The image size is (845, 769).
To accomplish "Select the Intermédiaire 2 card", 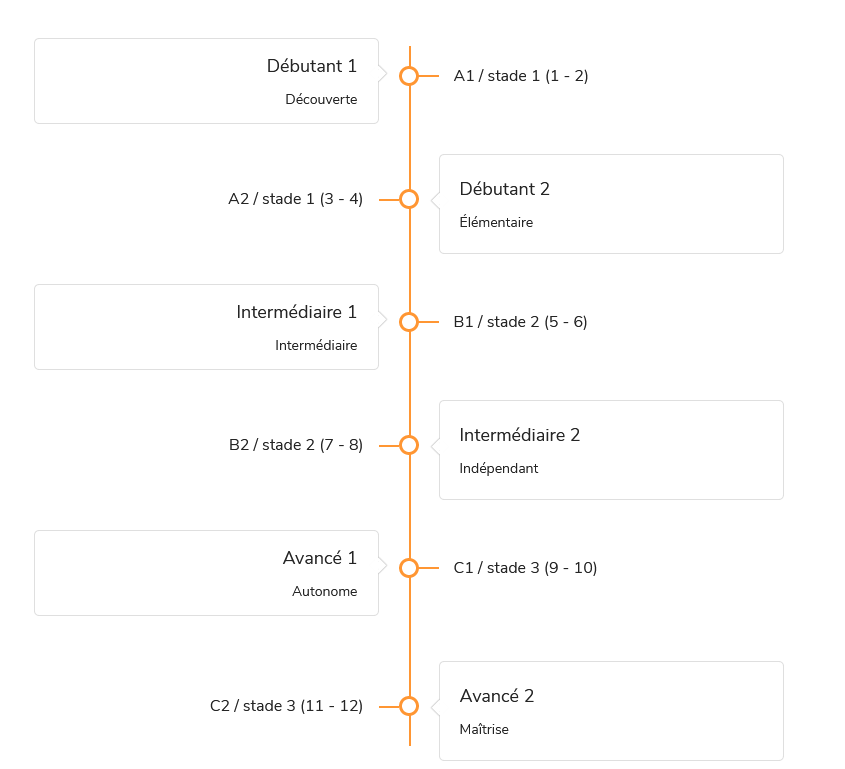I will coord(611,450).
